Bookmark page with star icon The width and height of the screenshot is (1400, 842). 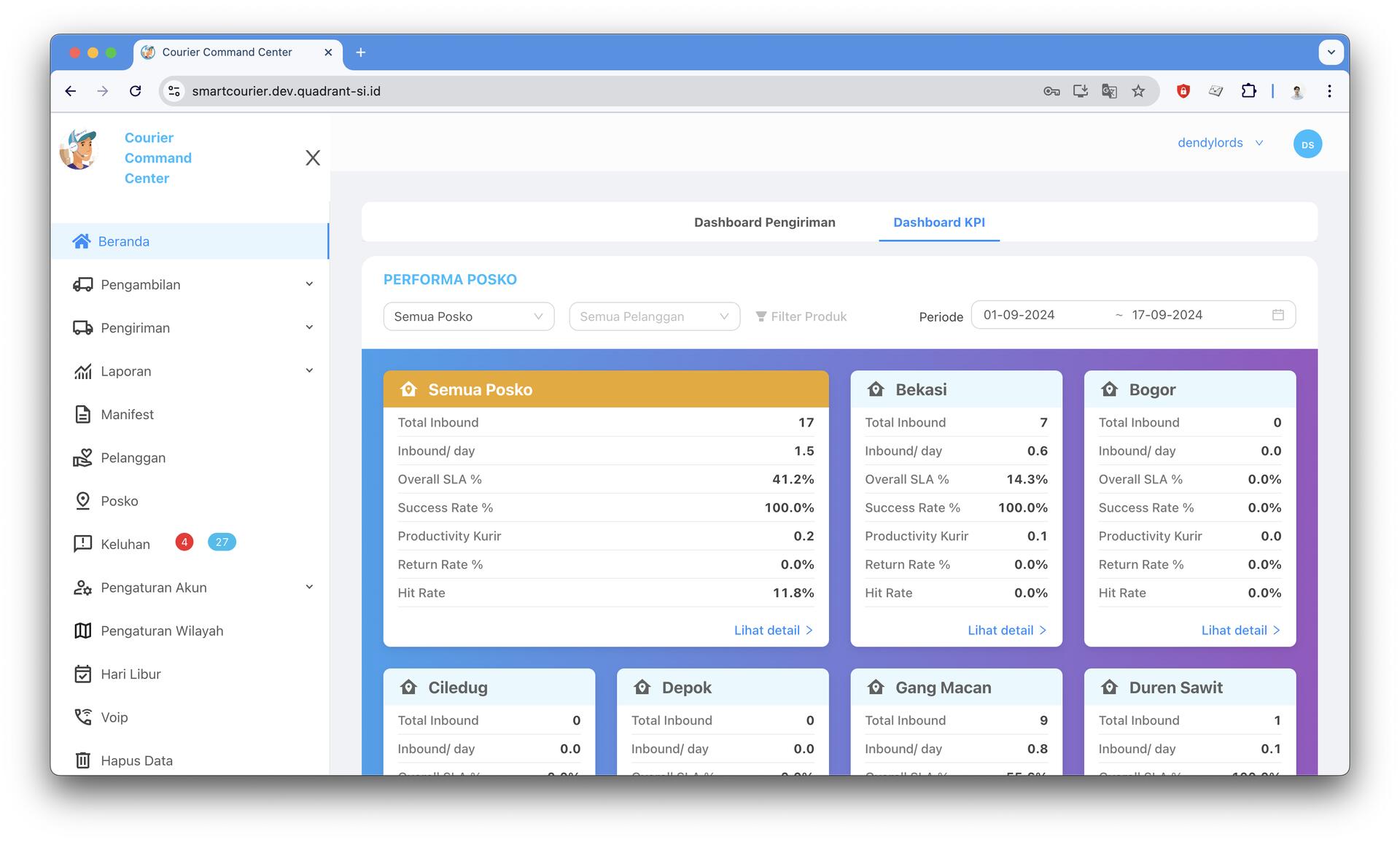pyautogui.click(x=1138, y=91)
